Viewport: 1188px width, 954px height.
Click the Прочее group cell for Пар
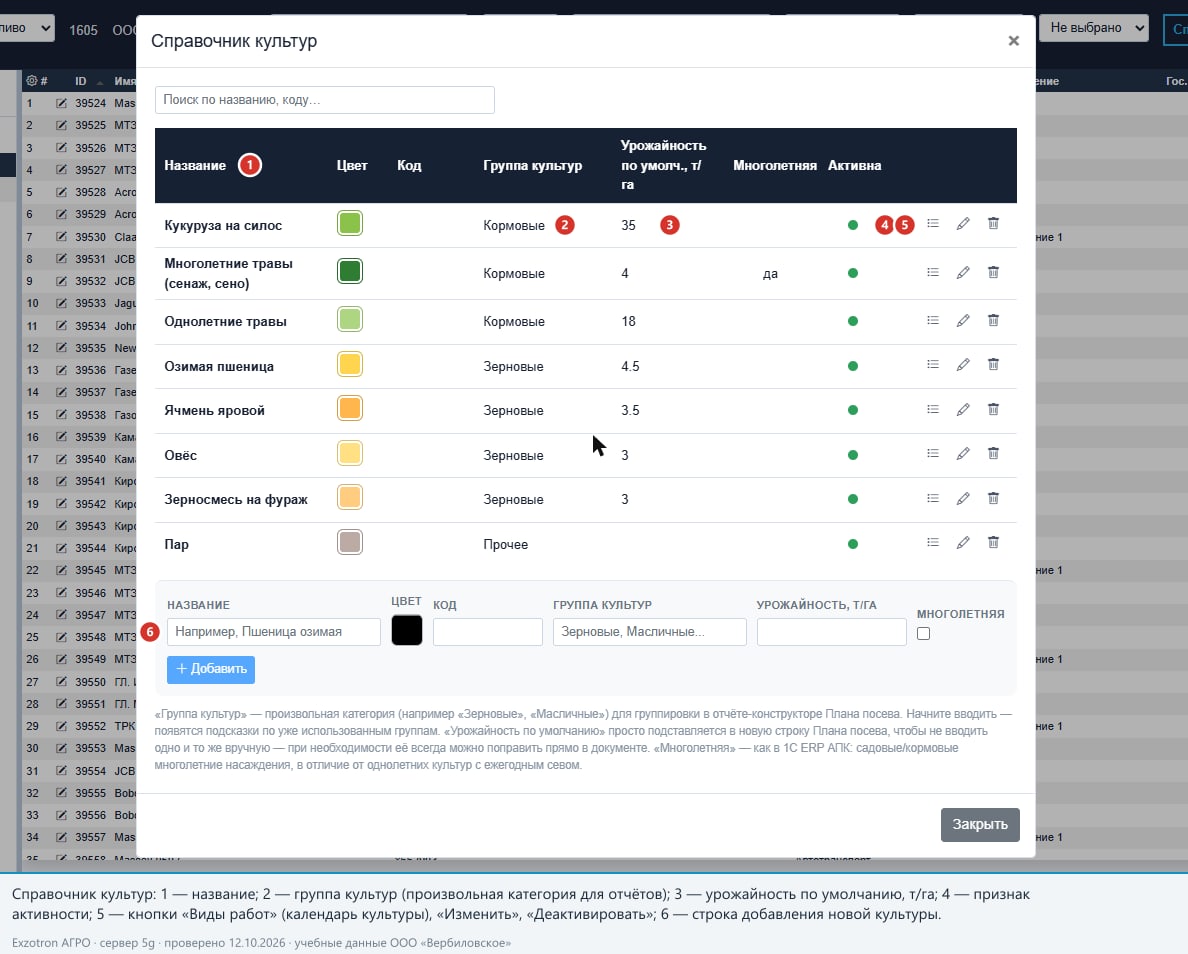click(505, 544)
